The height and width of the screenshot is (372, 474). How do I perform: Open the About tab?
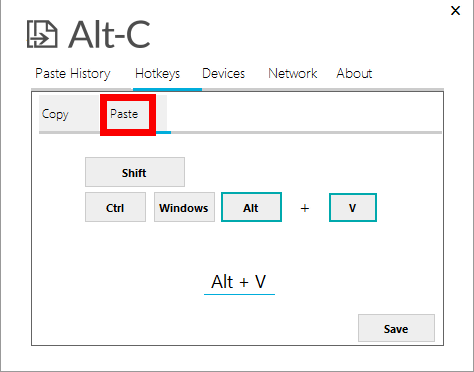354,73
